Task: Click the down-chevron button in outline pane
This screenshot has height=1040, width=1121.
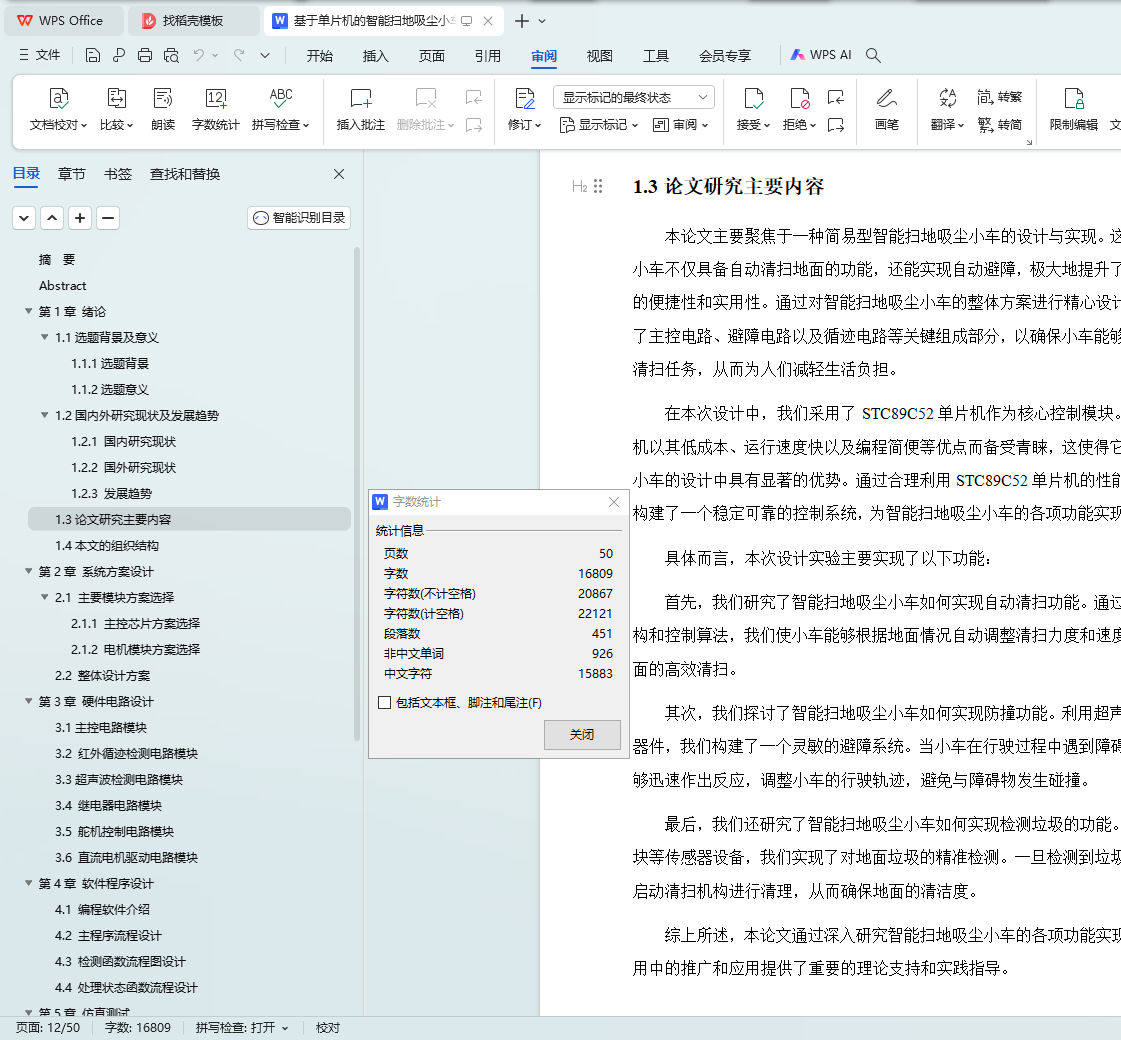Action: [x=24, y=218]
